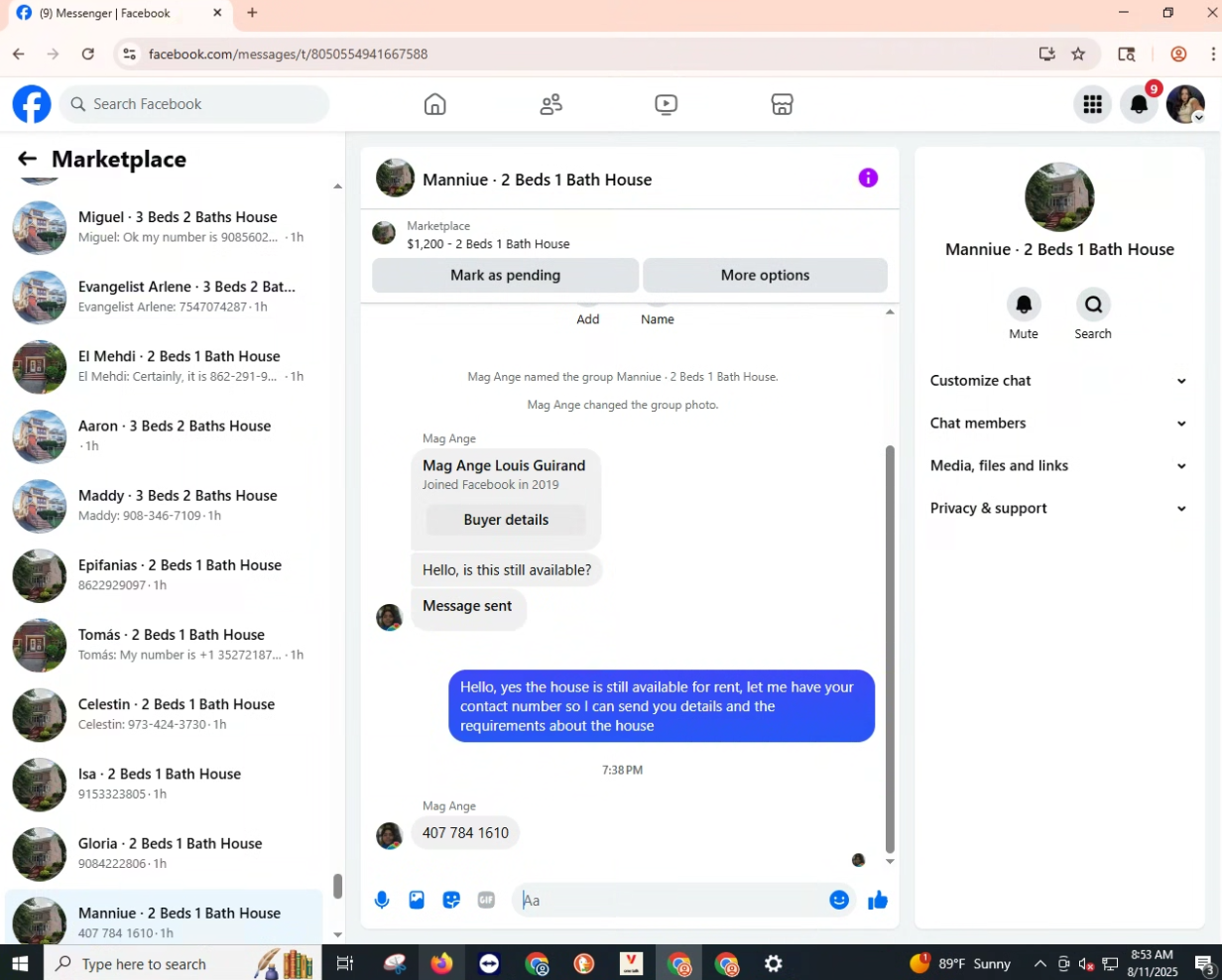Open the Windows Start menu
This screenshot has width=1222, height=980.
click(21, 963)
